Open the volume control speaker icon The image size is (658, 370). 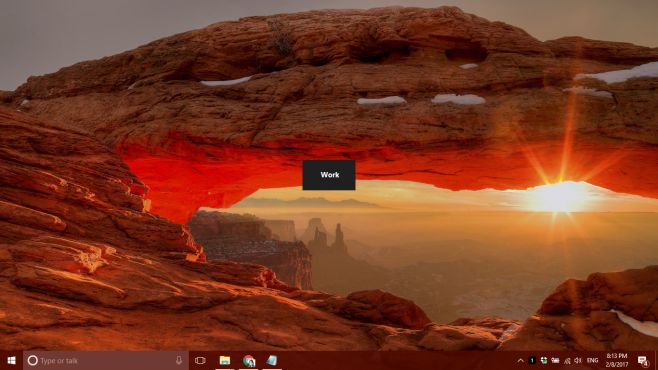(578, 360)
